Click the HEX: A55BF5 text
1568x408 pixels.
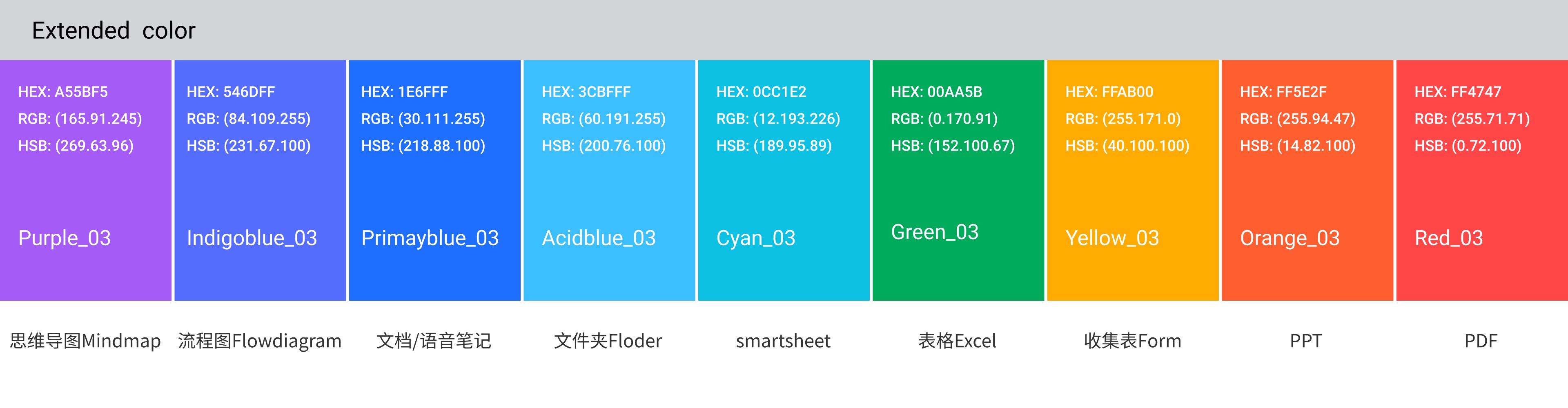tap(63, 92)
